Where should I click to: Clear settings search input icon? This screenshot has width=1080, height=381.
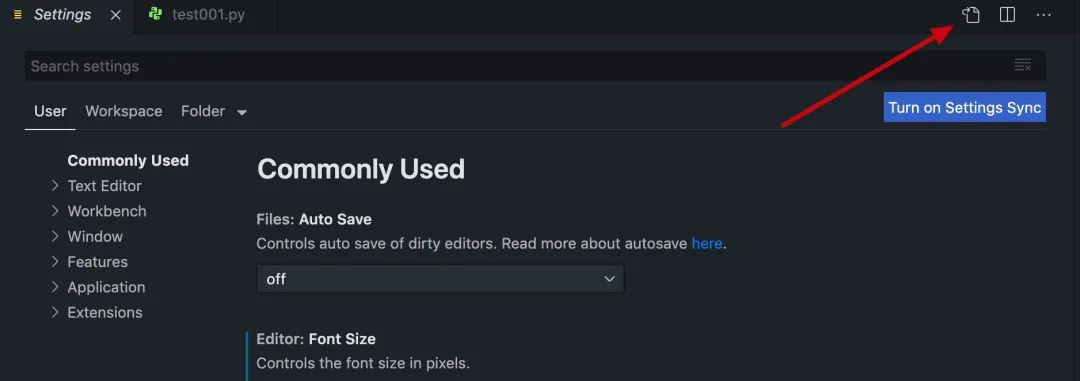pyautogui.click(x=1023, y=65)
